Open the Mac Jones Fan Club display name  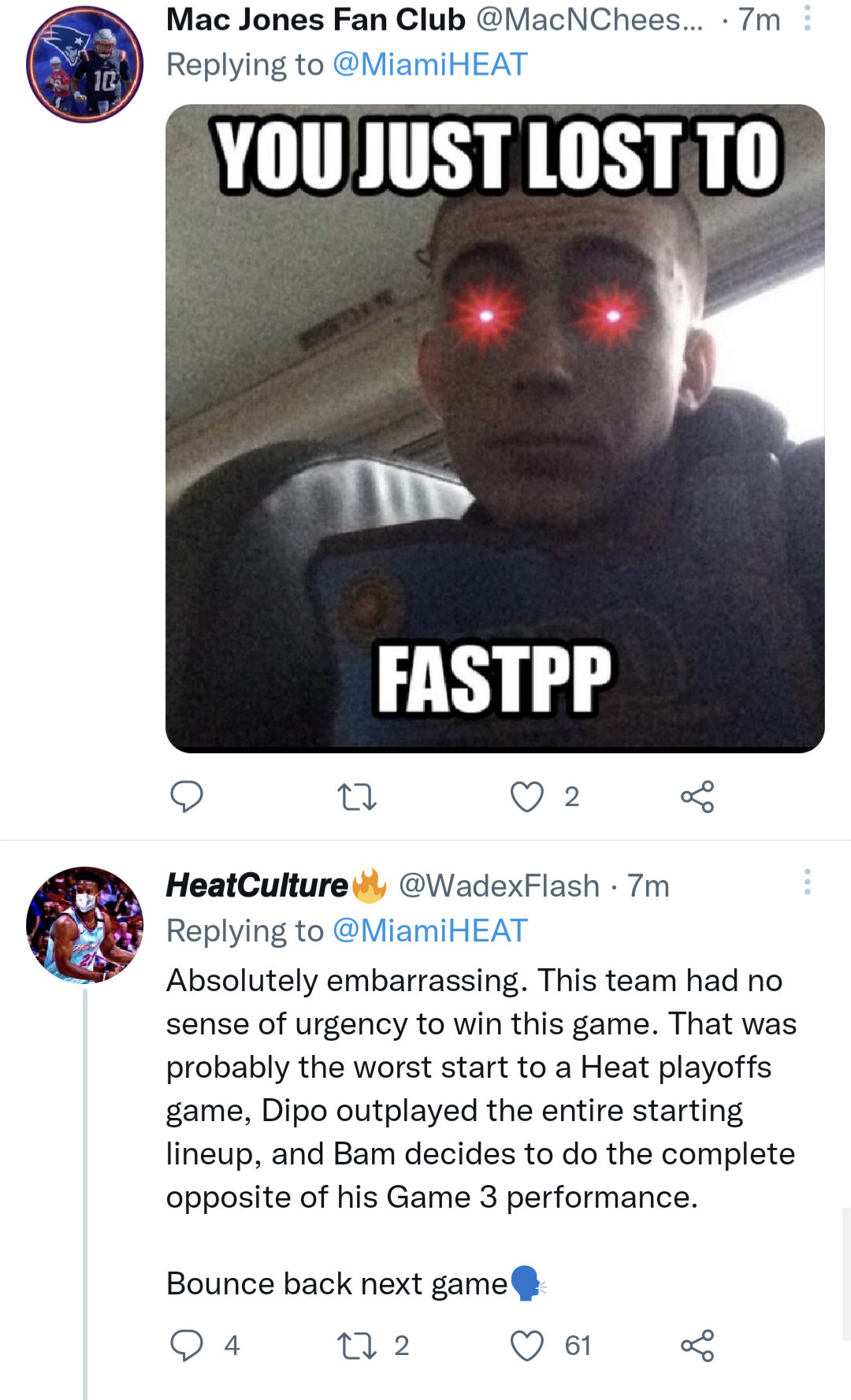[x=315, y=20]
